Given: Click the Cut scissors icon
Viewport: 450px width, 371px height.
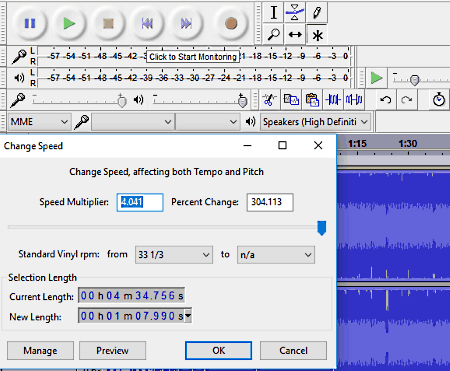Looking at the screenshot, I should [x=269, y=99].
